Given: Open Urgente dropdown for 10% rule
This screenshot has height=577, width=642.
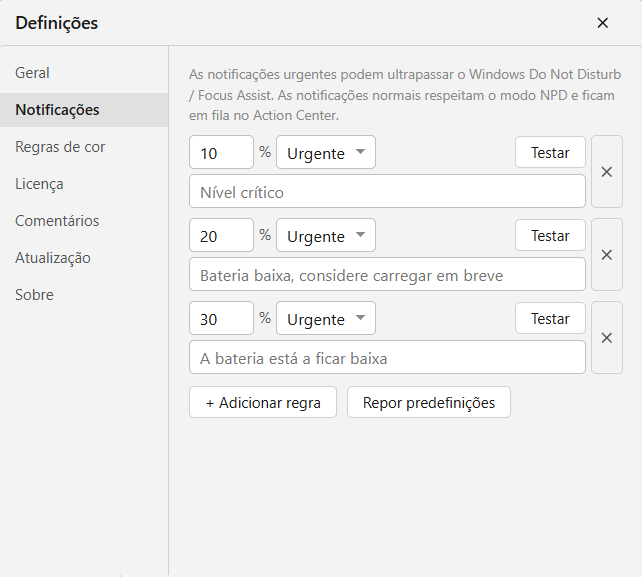Looking at the screenshot, I should pos(326,152).
